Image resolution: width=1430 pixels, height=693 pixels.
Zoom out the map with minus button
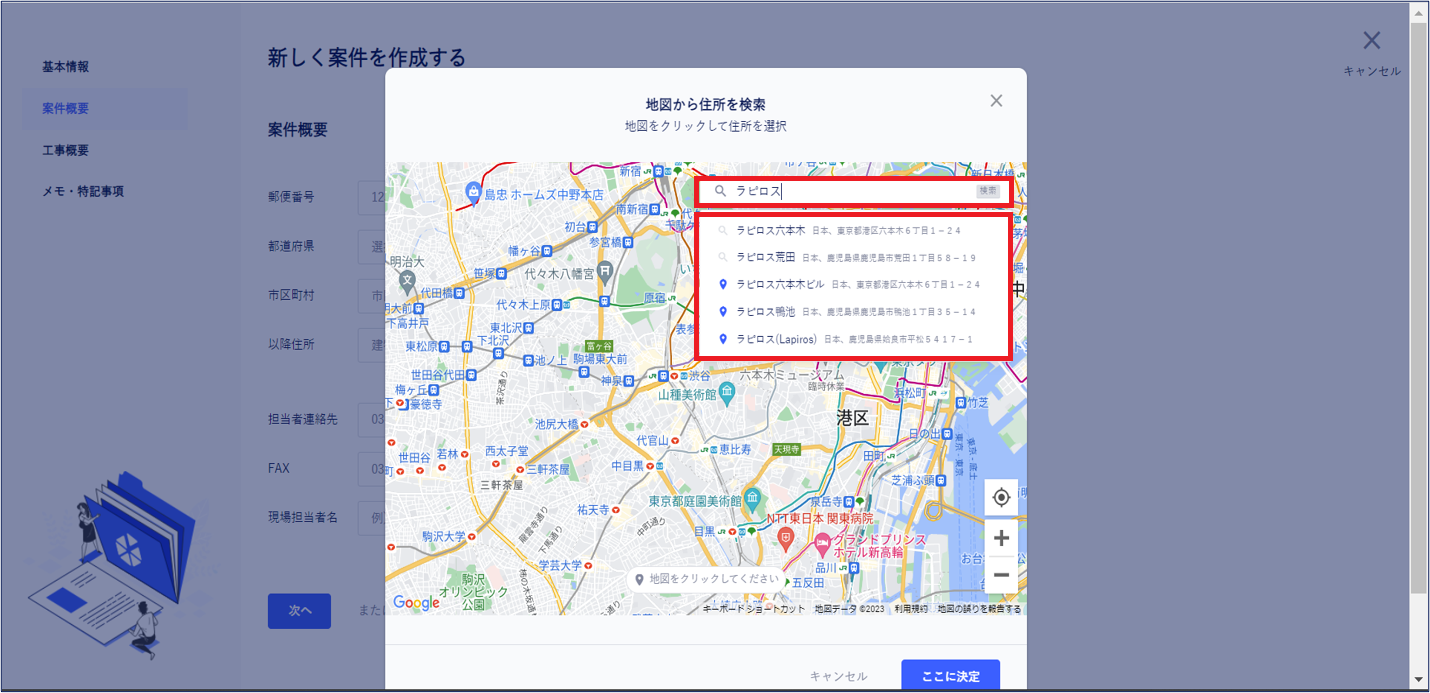pyautogui.click(x=1001, y=575)
